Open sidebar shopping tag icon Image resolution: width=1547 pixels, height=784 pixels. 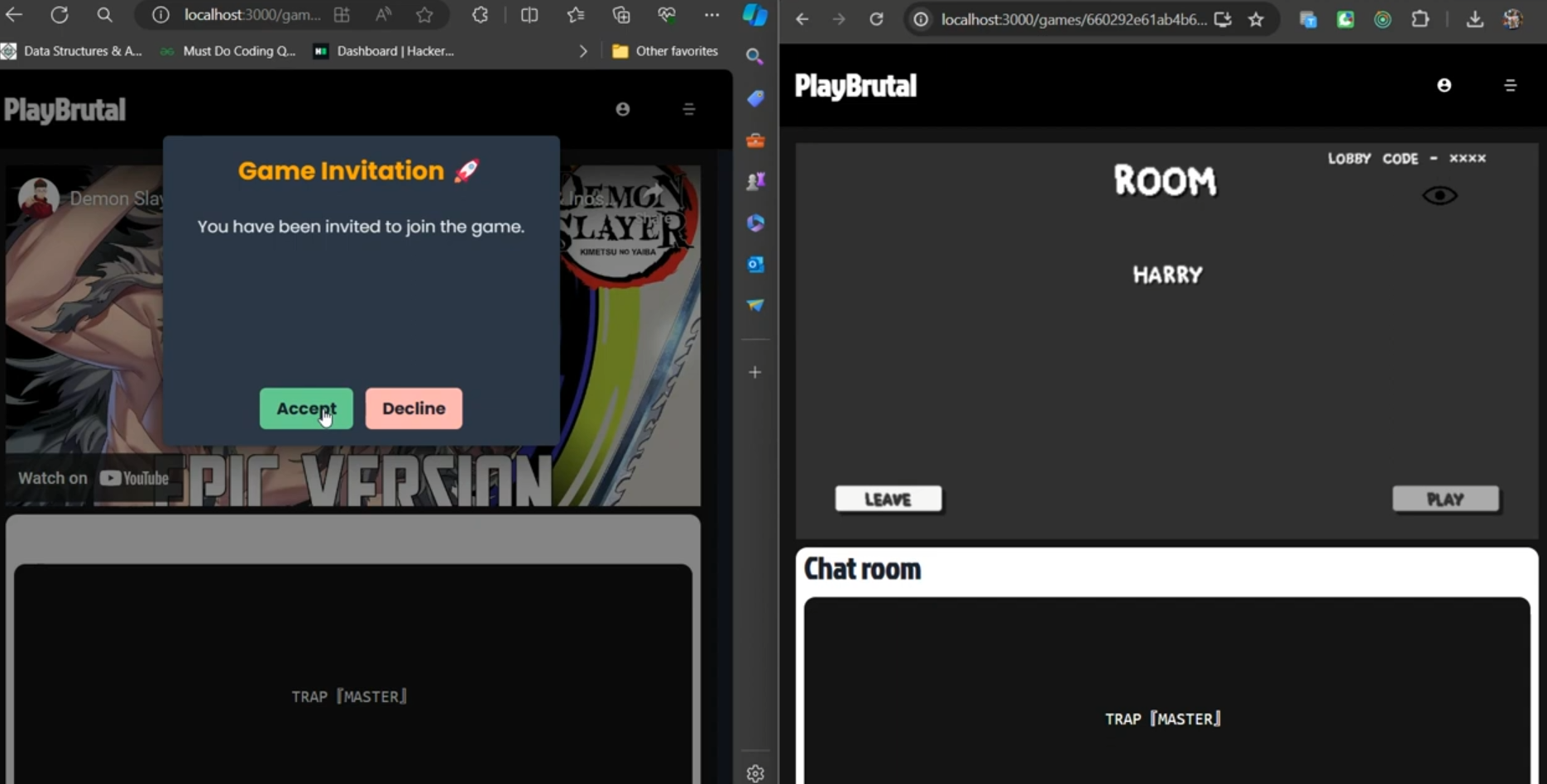[x=755, y=98]
